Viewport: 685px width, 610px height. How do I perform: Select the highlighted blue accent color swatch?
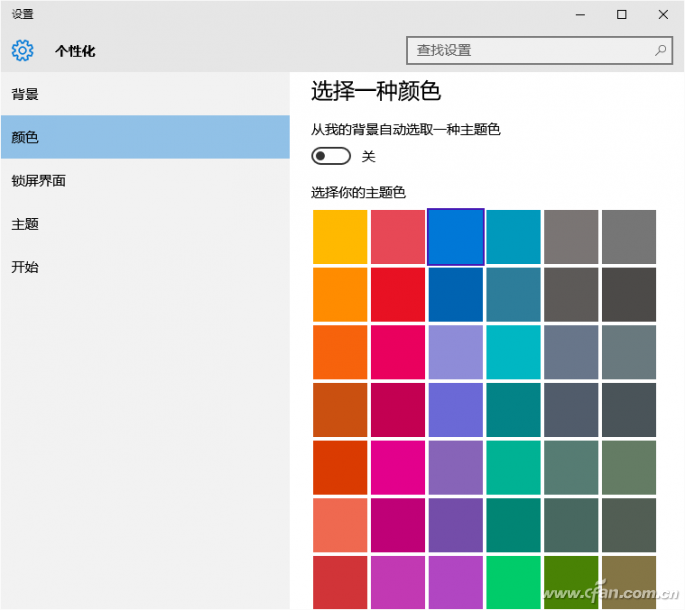click(456, 237)
